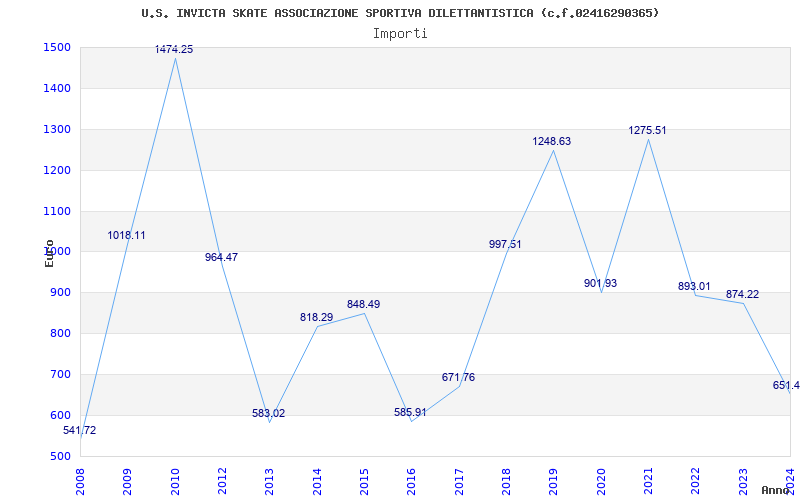Click the x-axis year 2022
The width and height of the screenshot is (800, 500).
pos(696,481)
